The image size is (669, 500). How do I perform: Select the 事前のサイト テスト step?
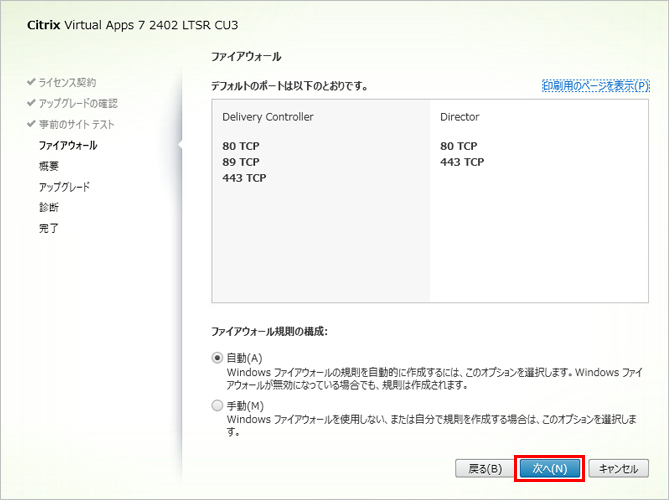[x=77, y=124]
